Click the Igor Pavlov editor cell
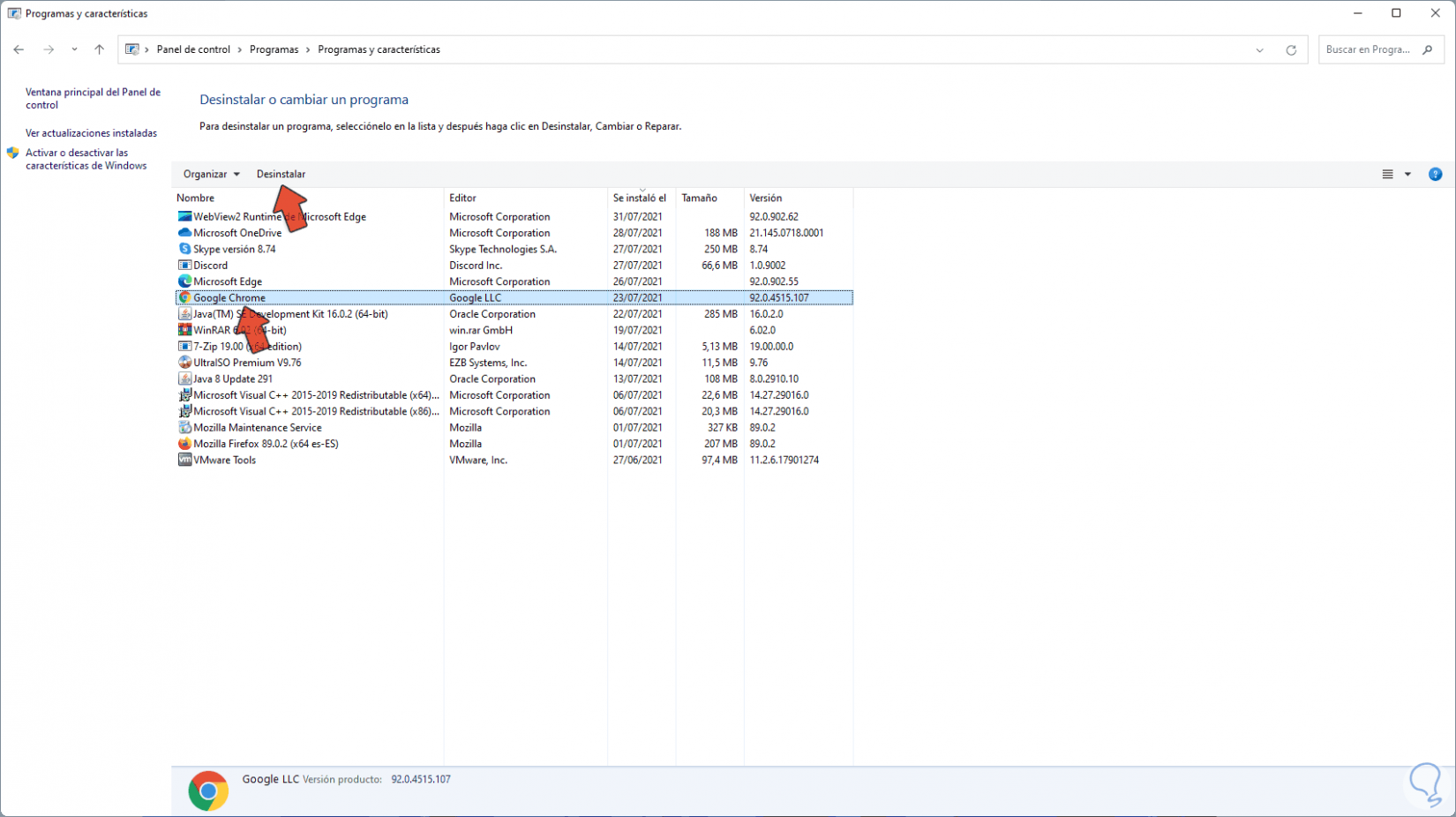Image resolution: width=1456 pixels, height=817 pixels. coord(474,347)
